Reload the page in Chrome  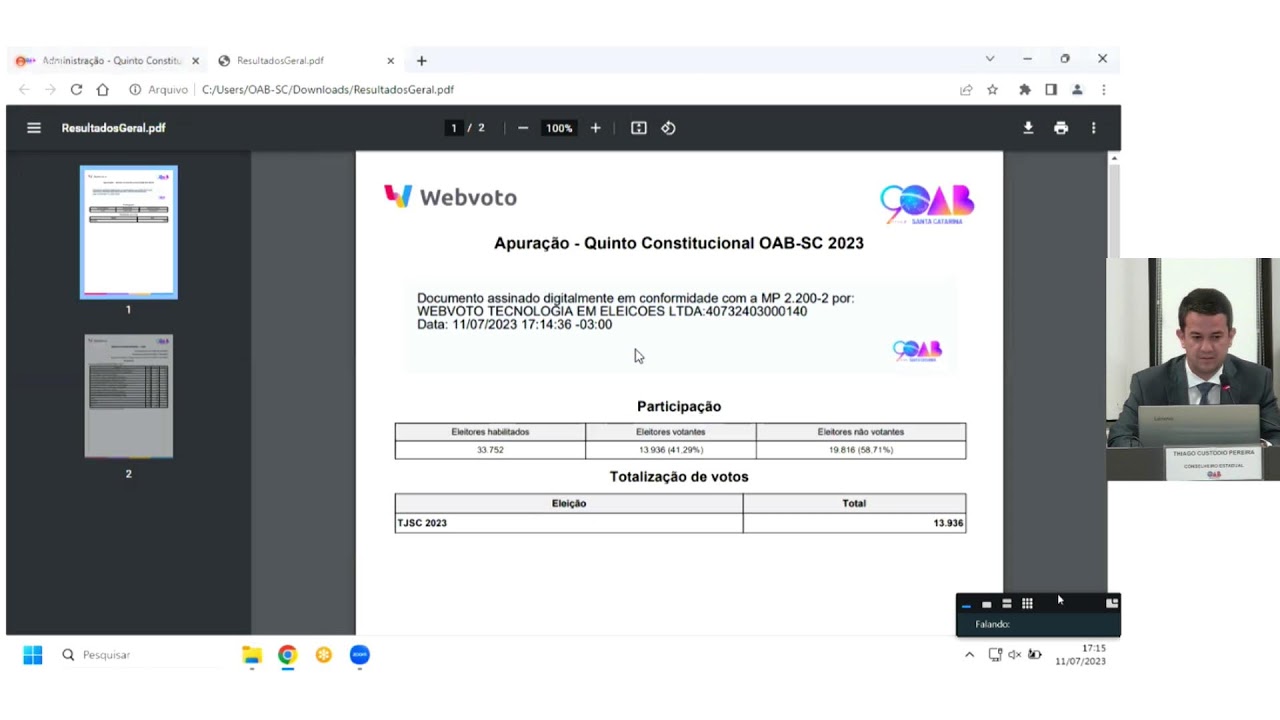[76, 89]
